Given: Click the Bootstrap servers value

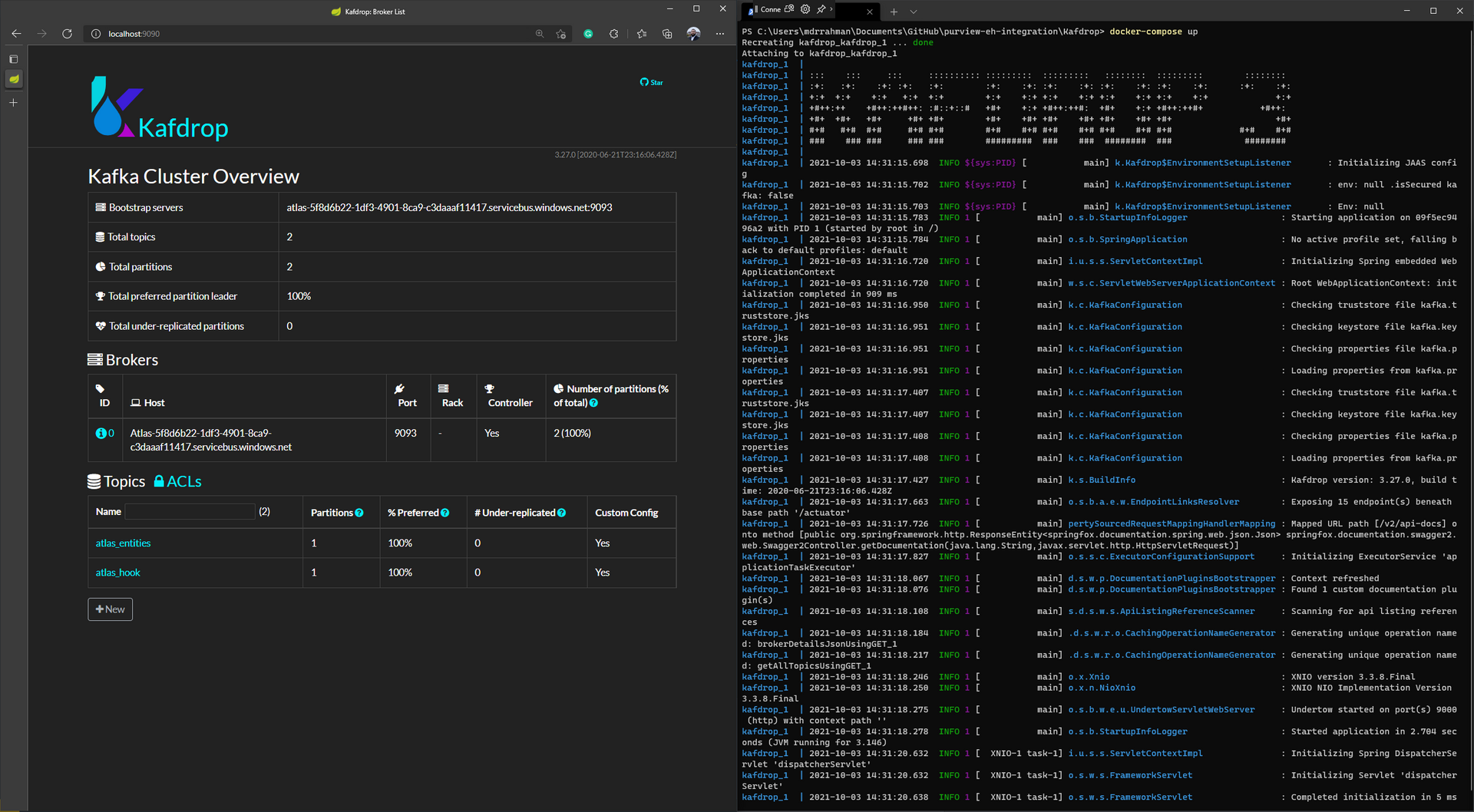Looking at the screenshot, I should tap(449, 208).
